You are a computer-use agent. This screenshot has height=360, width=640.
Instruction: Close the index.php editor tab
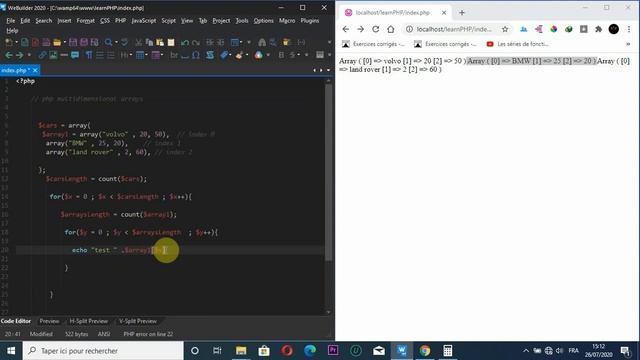point(36,70)
